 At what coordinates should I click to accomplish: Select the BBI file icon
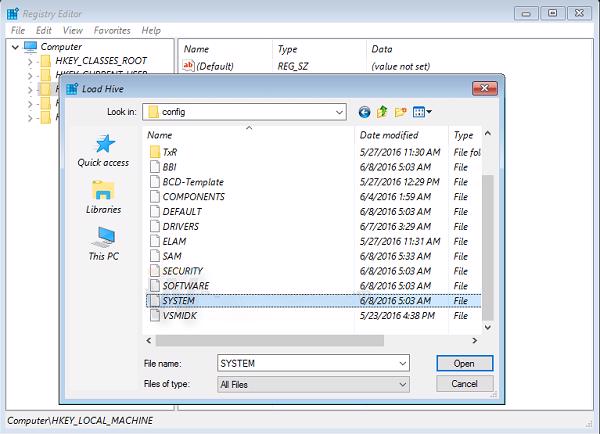[x=155, y=167]
